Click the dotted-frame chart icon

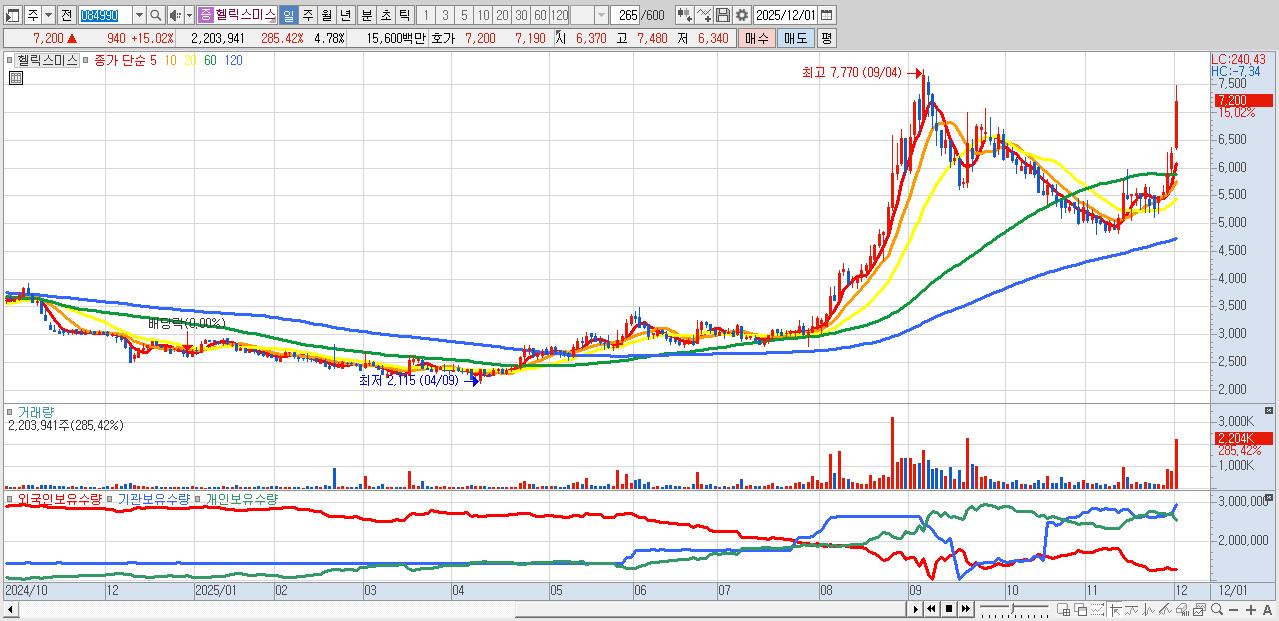coord(1097,609)
